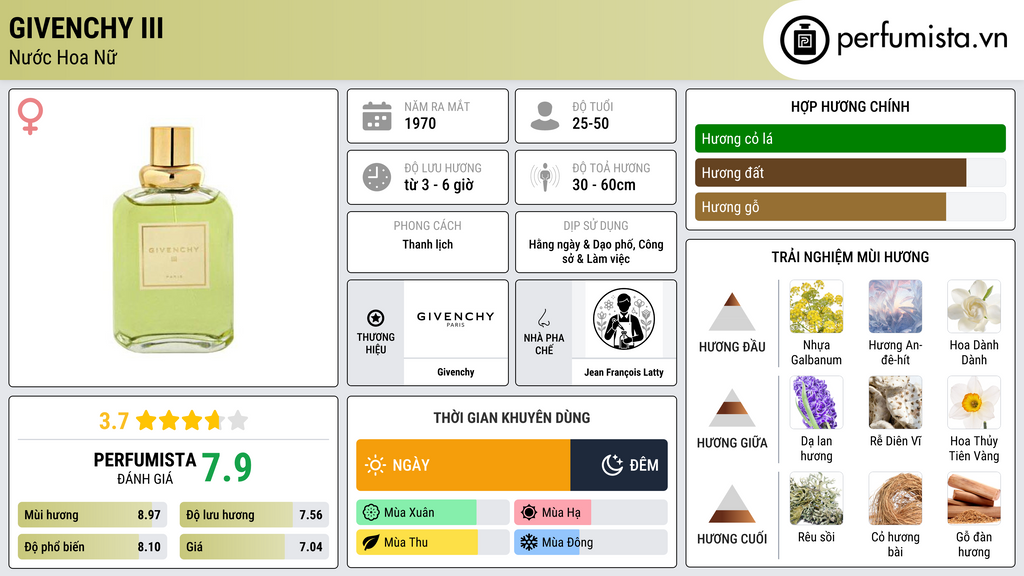
Task: Click the Givenchy Paris brand logo
Action: point(455,319)
